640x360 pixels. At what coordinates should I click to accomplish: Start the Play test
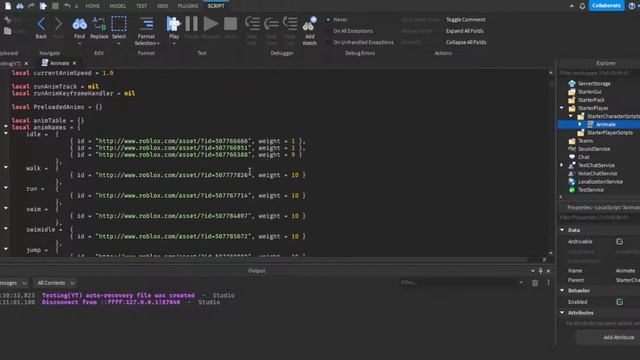[174, 24]
